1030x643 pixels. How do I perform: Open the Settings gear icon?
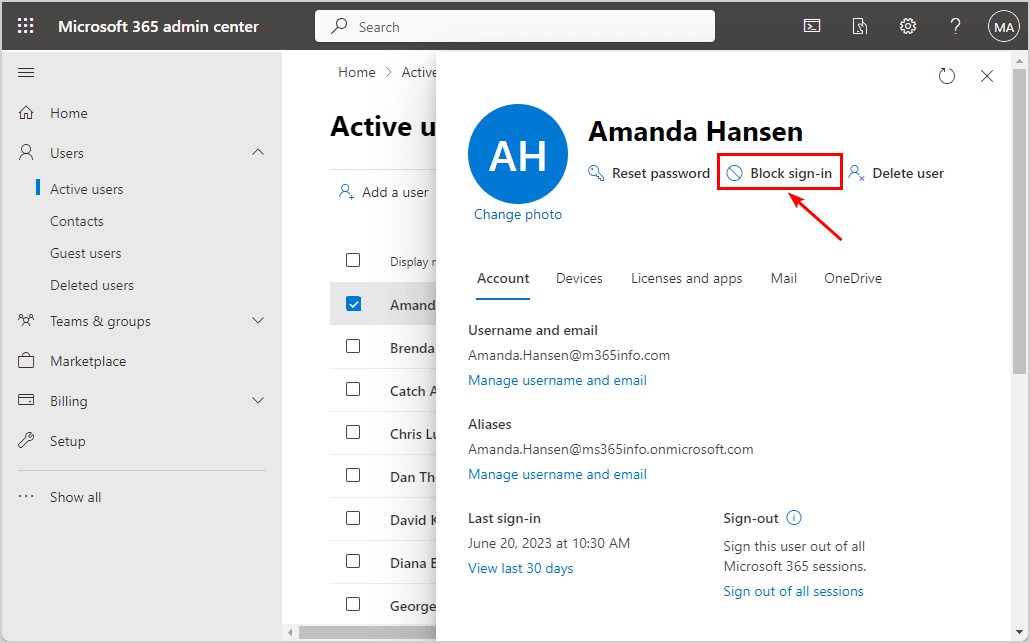pyautogui.click(x=908, y=26)
